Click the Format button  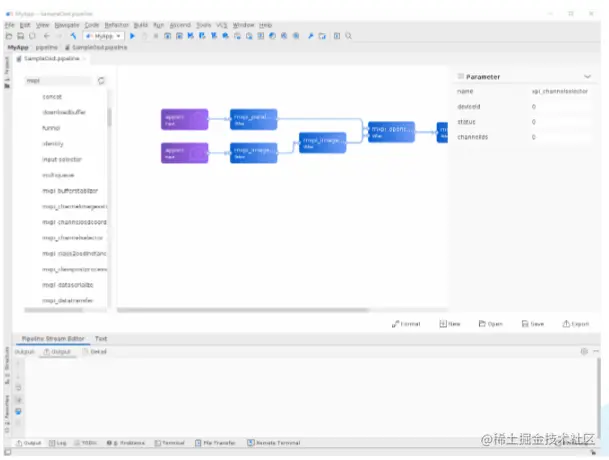(406, 324)
